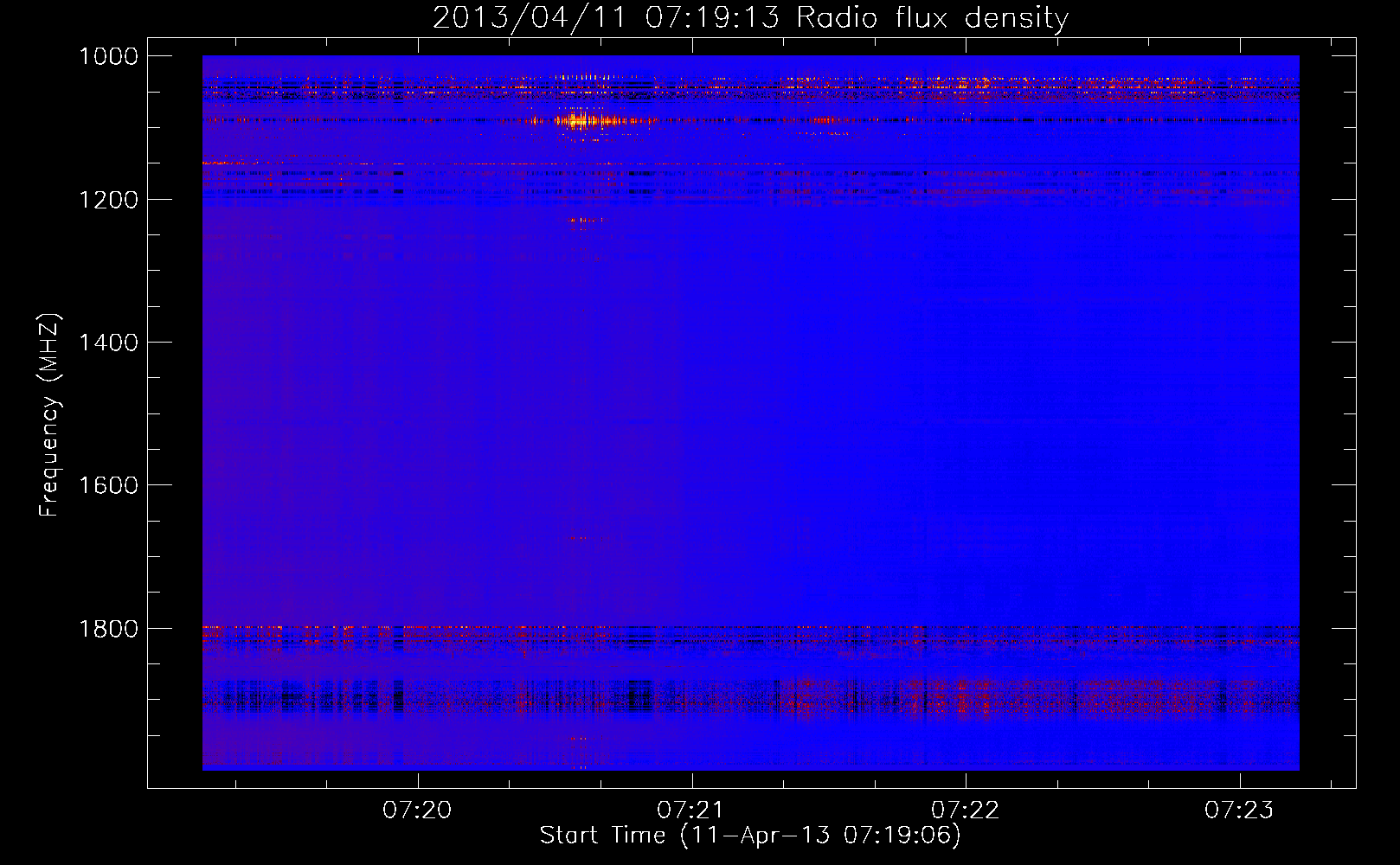Viewport: 1400px width, 865px height.
Task: Click the 07:23 time tick label
Action: [1239, 811]
